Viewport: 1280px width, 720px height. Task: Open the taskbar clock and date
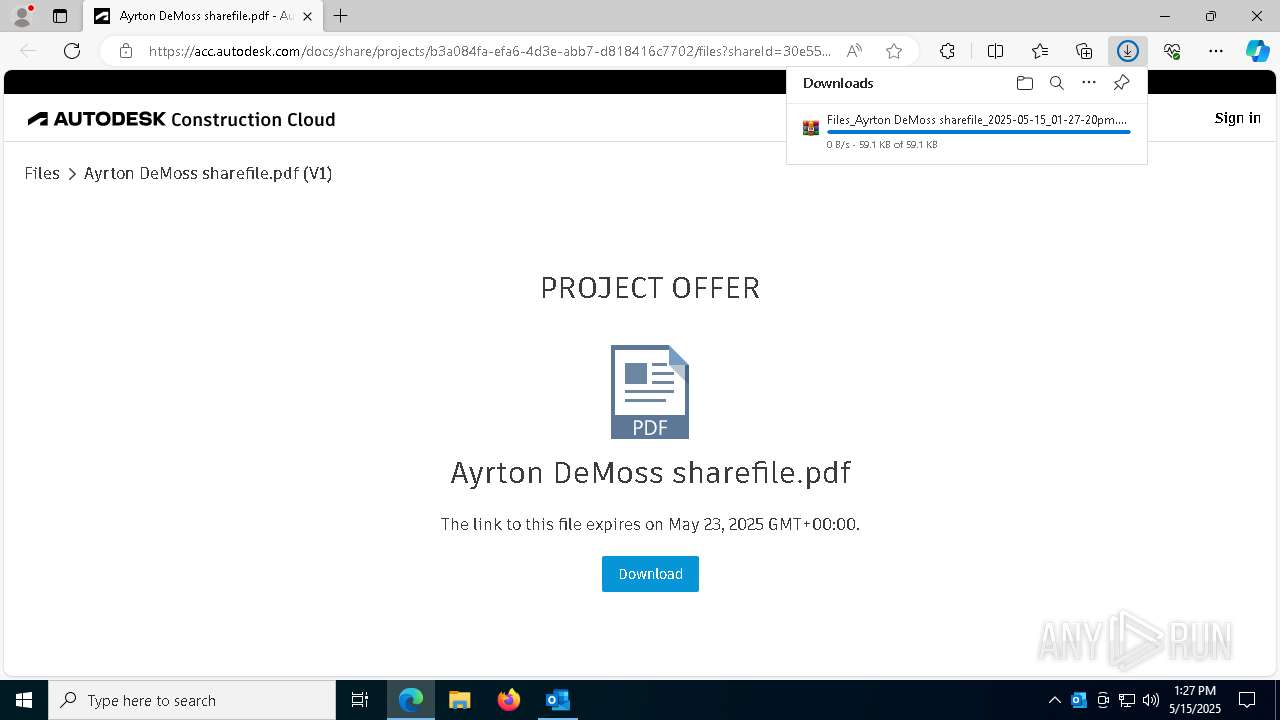[x=1195, y=700]
